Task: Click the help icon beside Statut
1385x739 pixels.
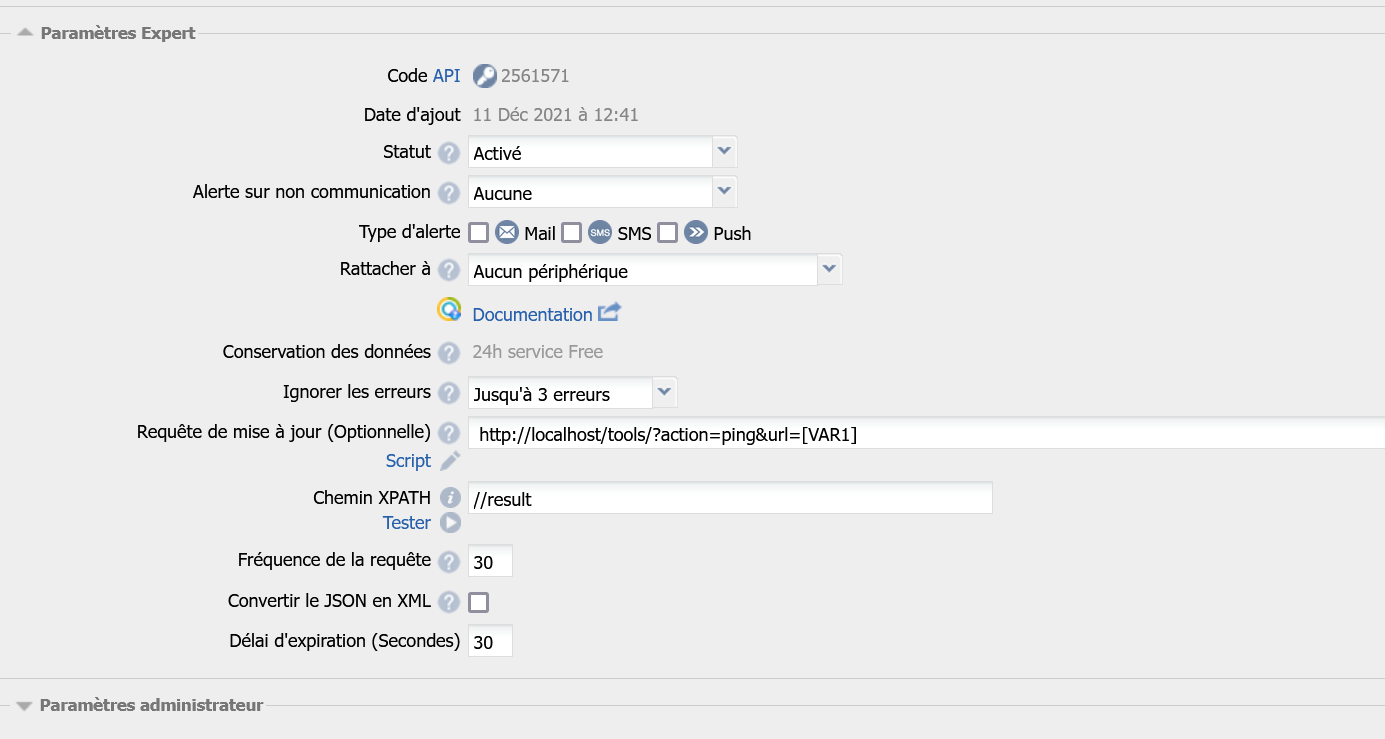Action: [x=449, y=153]
